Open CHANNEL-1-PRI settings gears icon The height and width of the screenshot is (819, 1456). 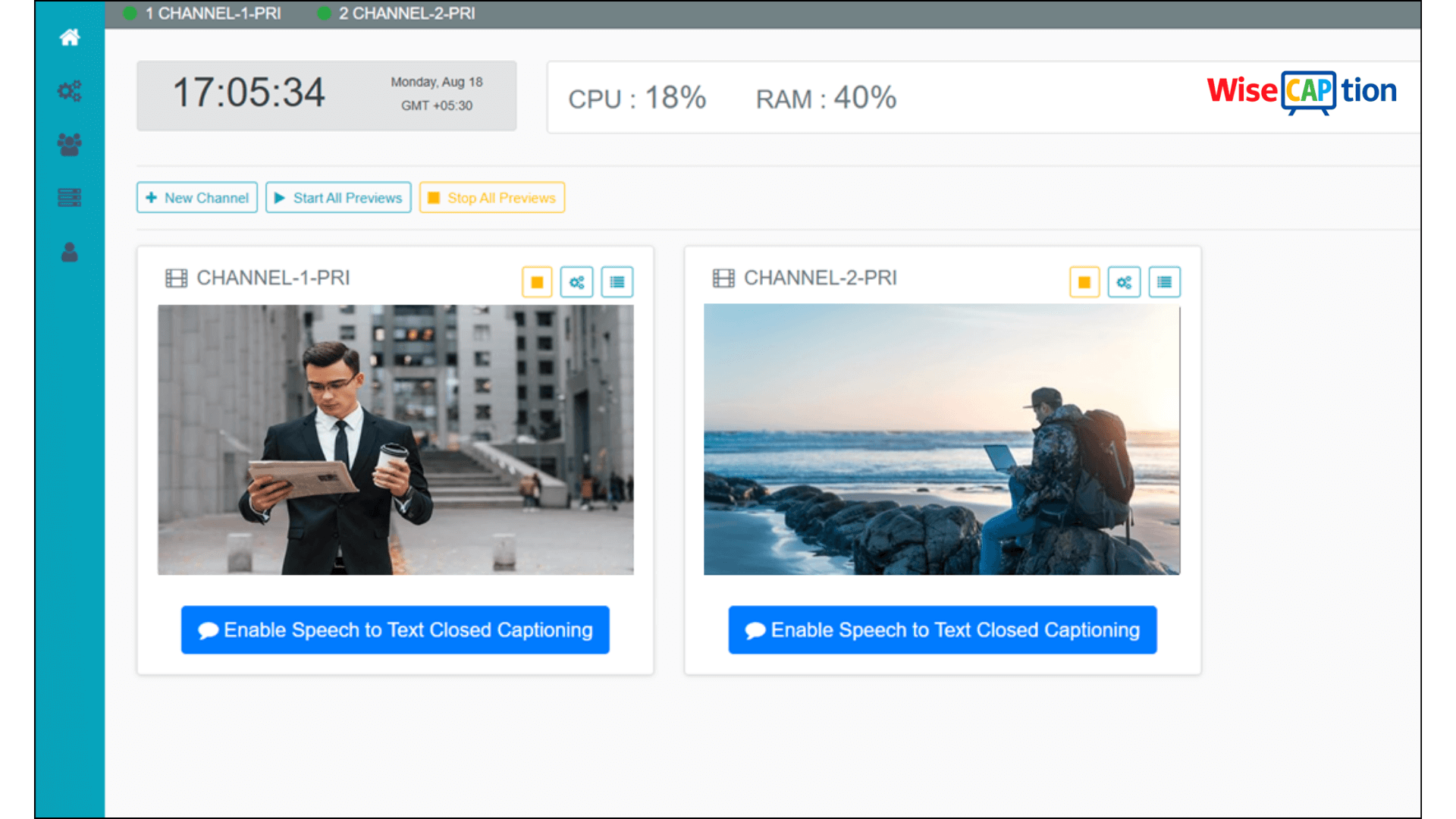click(x=577, y=282)
